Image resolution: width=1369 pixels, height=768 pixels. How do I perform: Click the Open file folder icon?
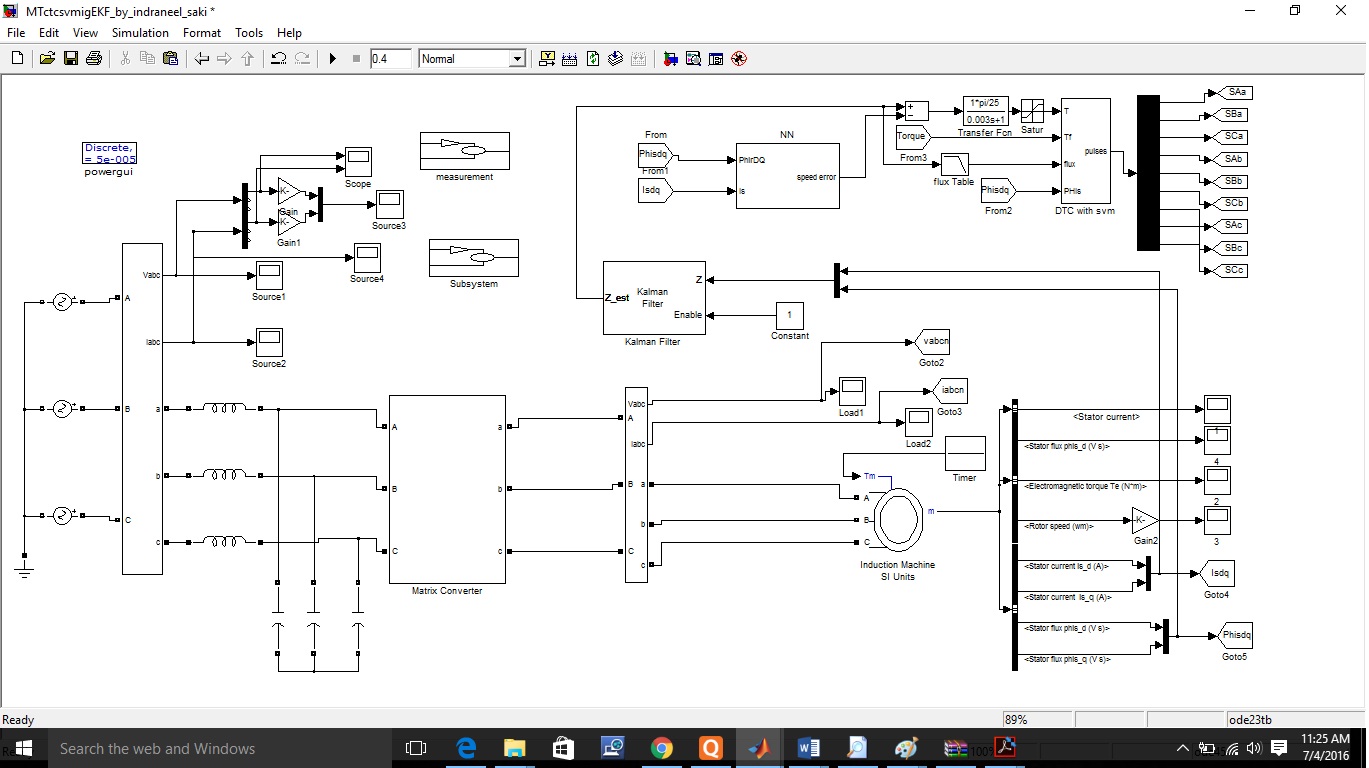point(47,59)
